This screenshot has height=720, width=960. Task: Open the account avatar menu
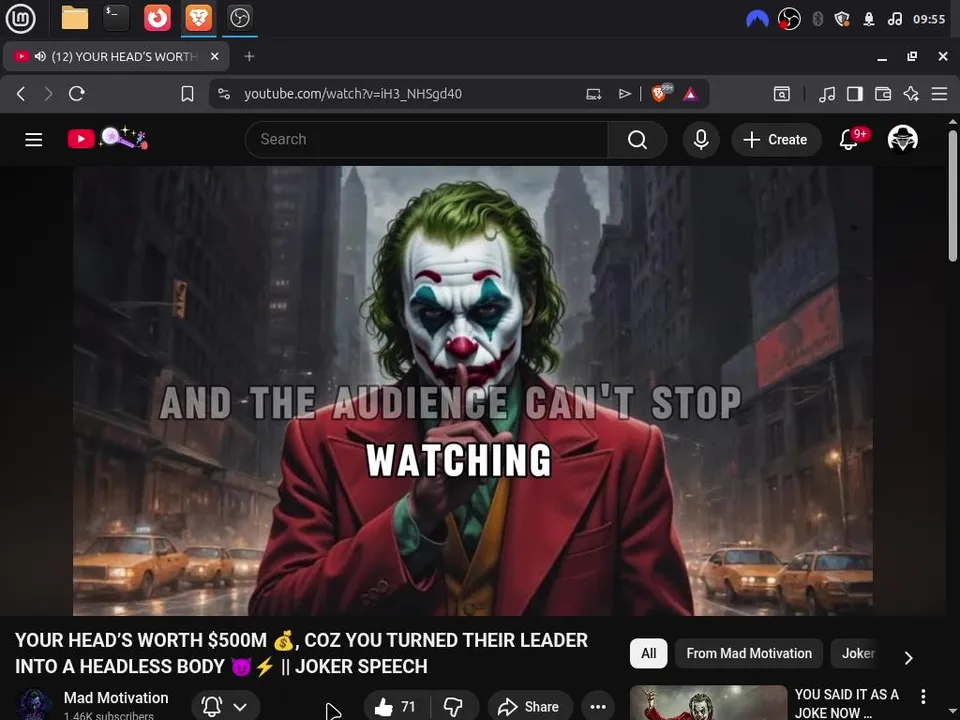(x=902, y=139)
